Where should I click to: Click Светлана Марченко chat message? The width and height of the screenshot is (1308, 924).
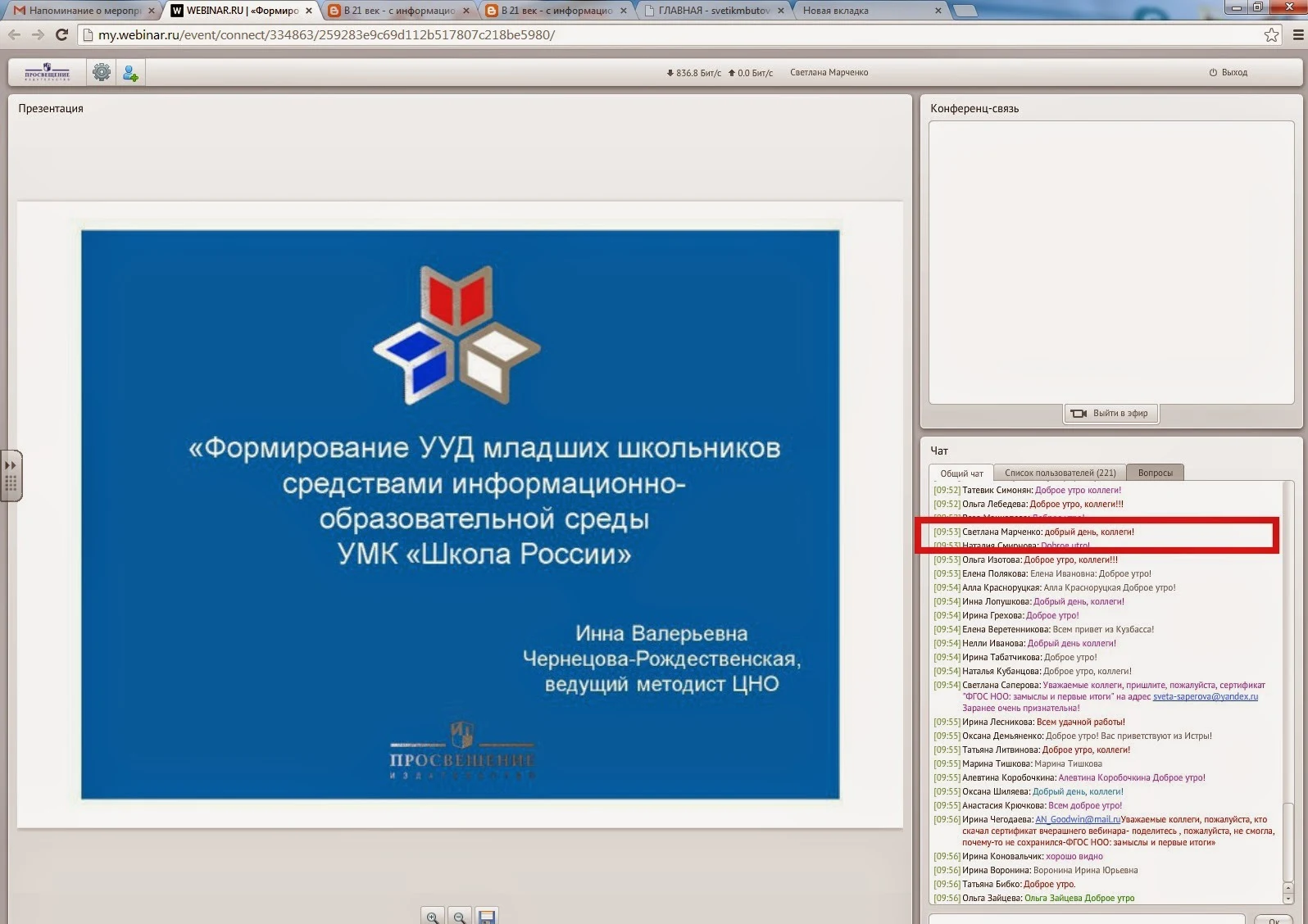tap(1033, 532)
